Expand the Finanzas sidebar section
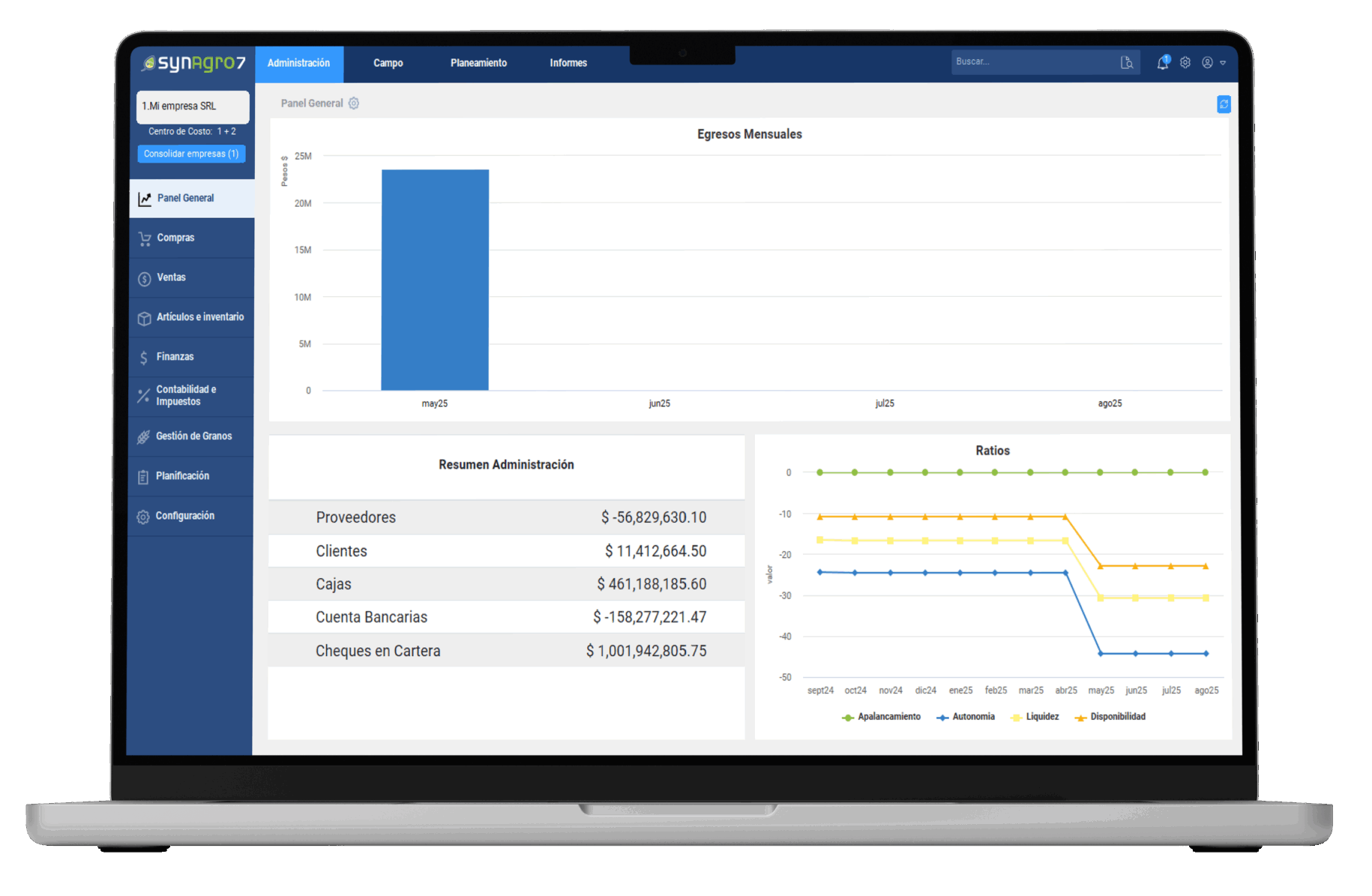Image resolution: width=1372 pixels, height=896 pixels. (x=175, y=357)
